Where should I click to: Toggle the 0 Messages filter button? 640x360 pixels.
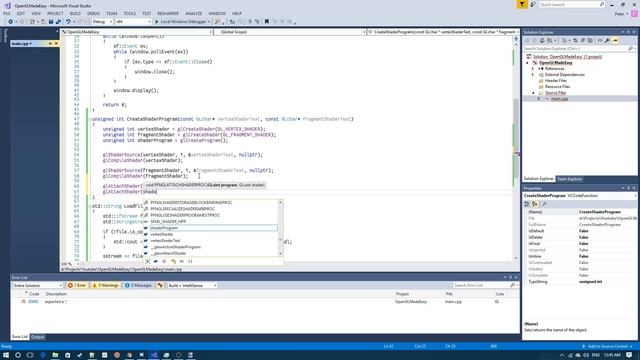(138, 285)
